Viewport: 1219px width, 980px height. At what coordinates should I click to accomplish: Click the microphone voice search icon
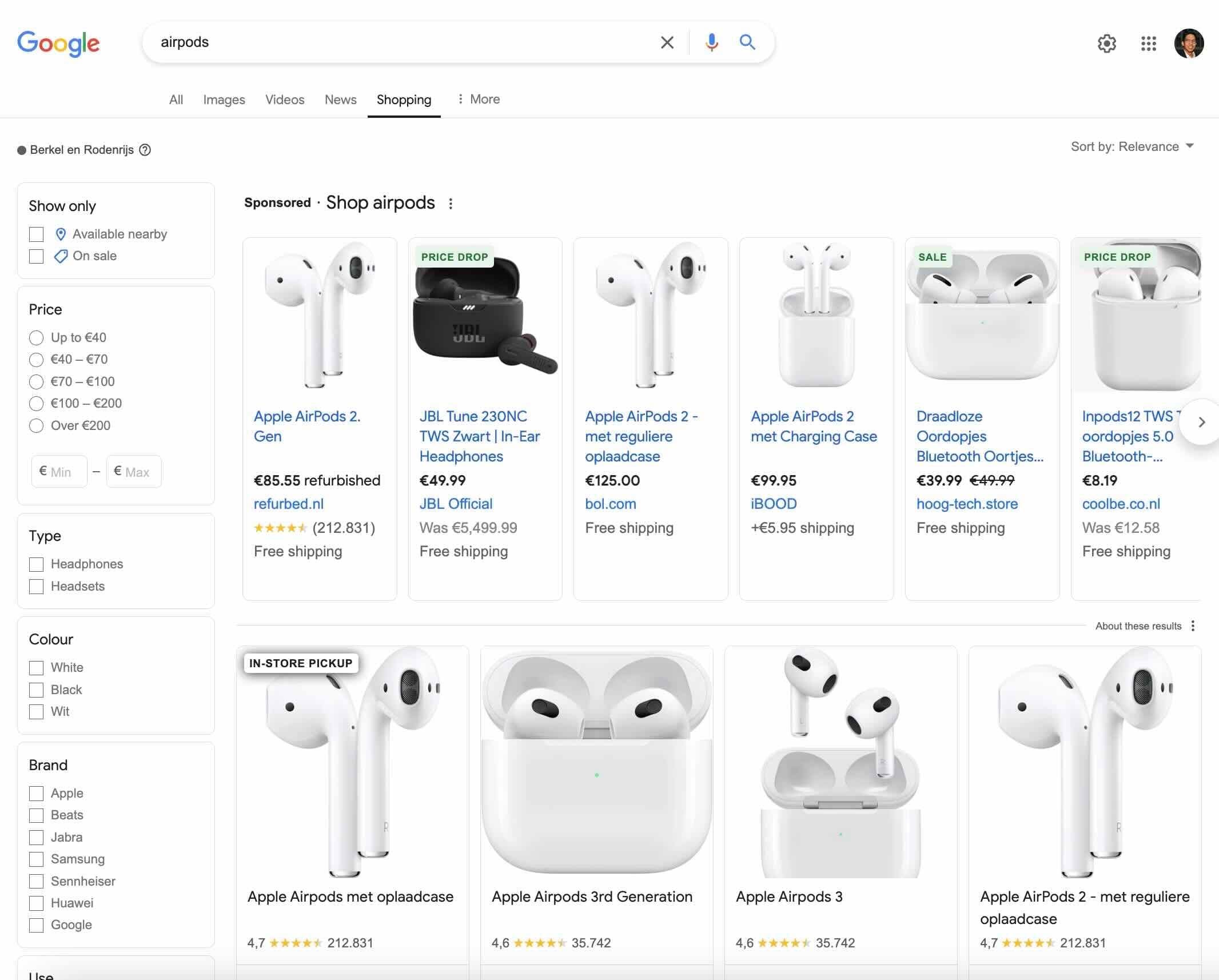pyautogui.click(x=711, y=42)
